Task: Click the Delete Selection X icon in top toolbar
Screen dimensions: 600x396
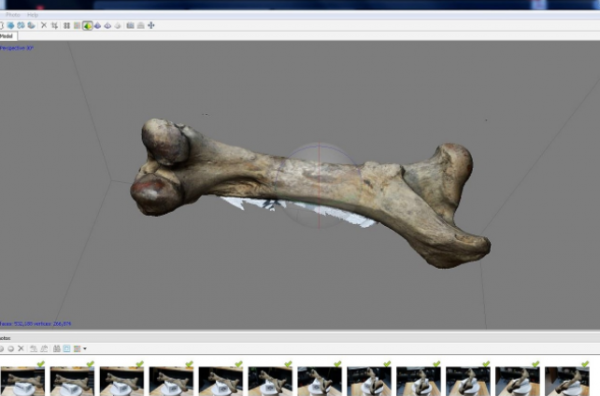Action: click(44, 25)
